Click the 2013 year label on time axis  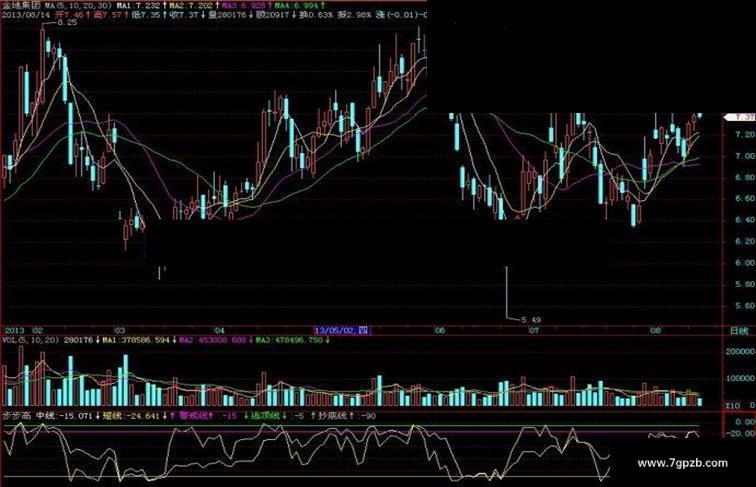point(14,330)
